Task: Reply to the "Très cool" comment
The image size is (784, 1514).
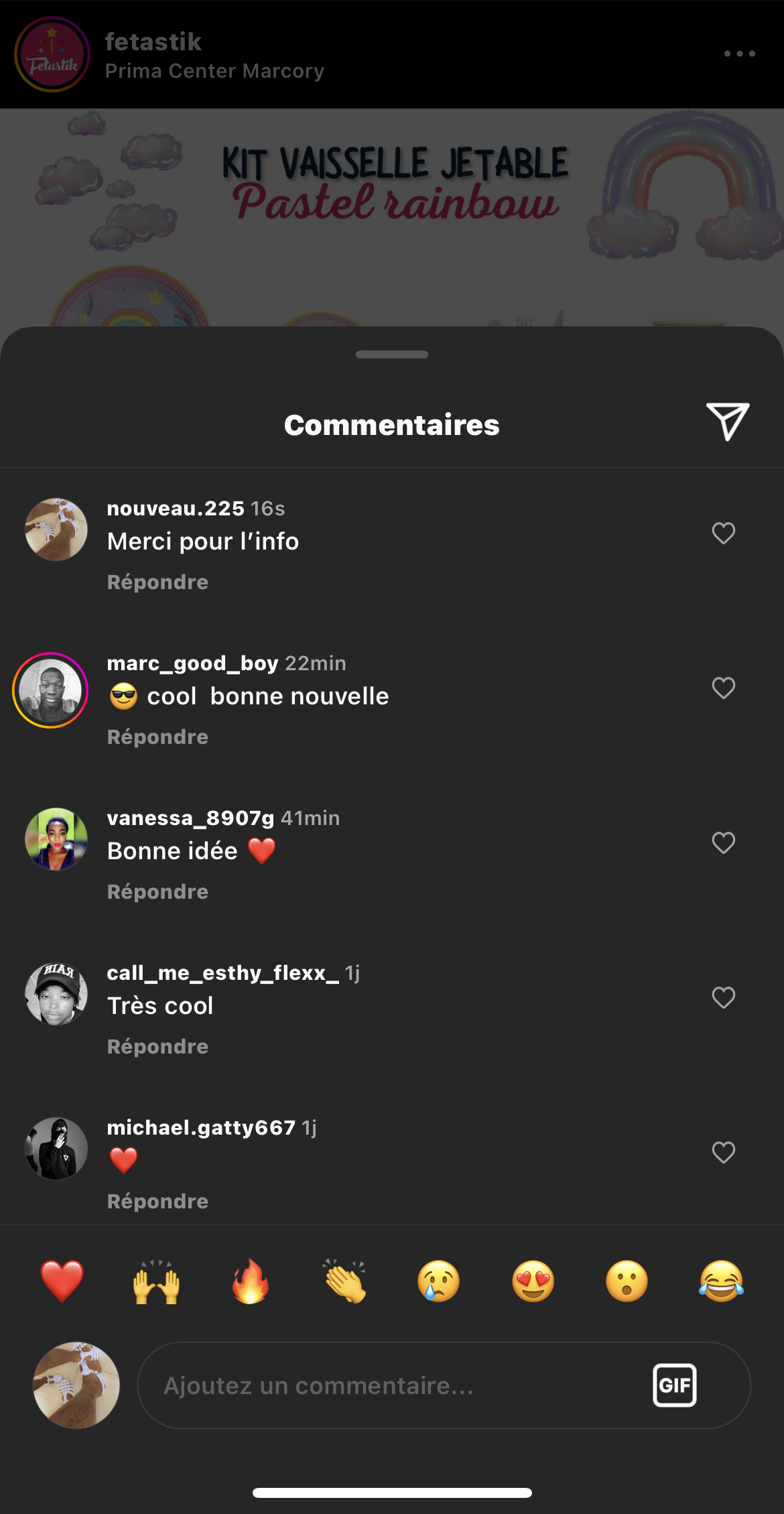Action: tap(157, 1046)
